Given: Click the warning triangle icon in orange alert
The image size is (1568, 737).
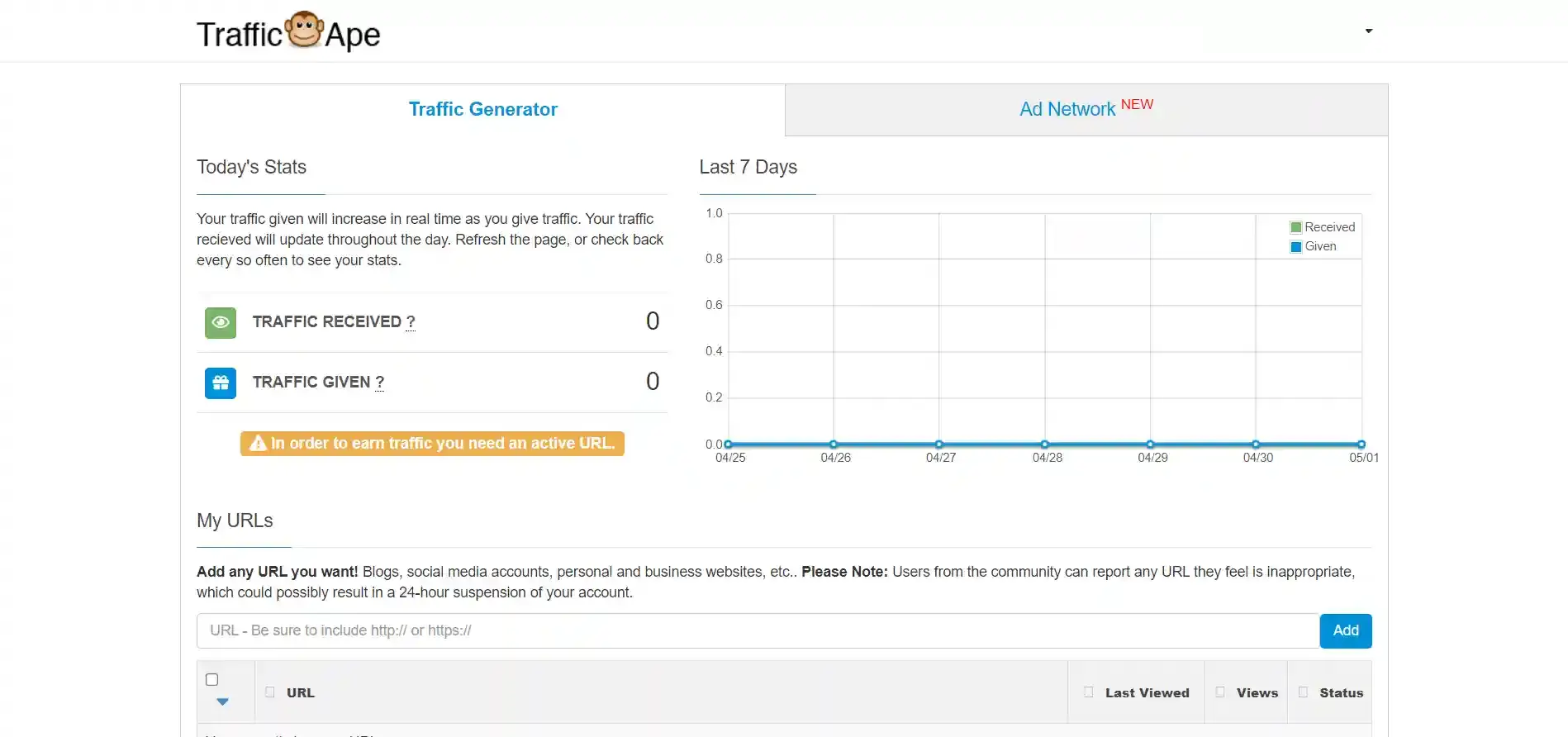Looking at the screenshot, I should pyautogui.click(x=258, y=444).
